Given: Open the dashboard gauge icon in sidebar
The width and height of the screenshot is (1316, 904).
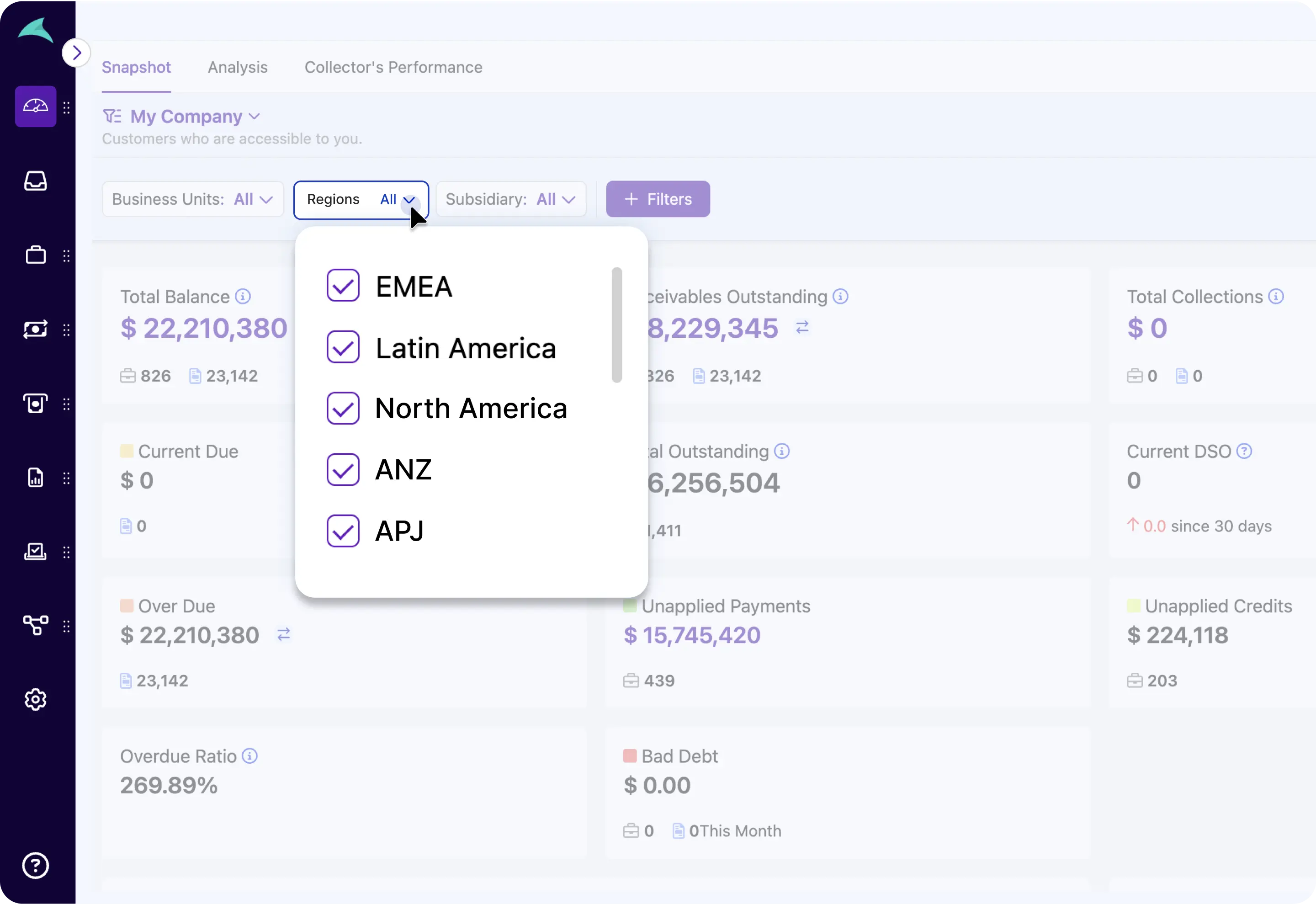Looking at the screenshot, I should 35,106.
